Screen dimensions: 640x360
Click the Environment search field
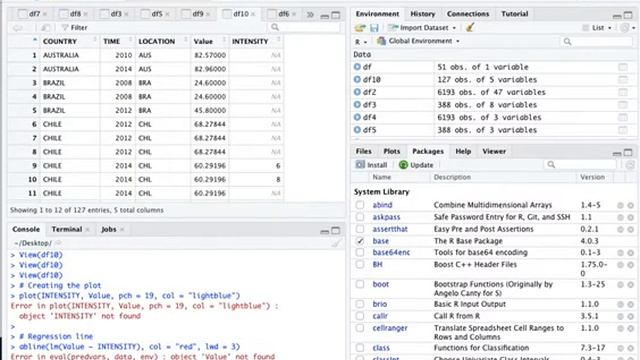point(596,41)
